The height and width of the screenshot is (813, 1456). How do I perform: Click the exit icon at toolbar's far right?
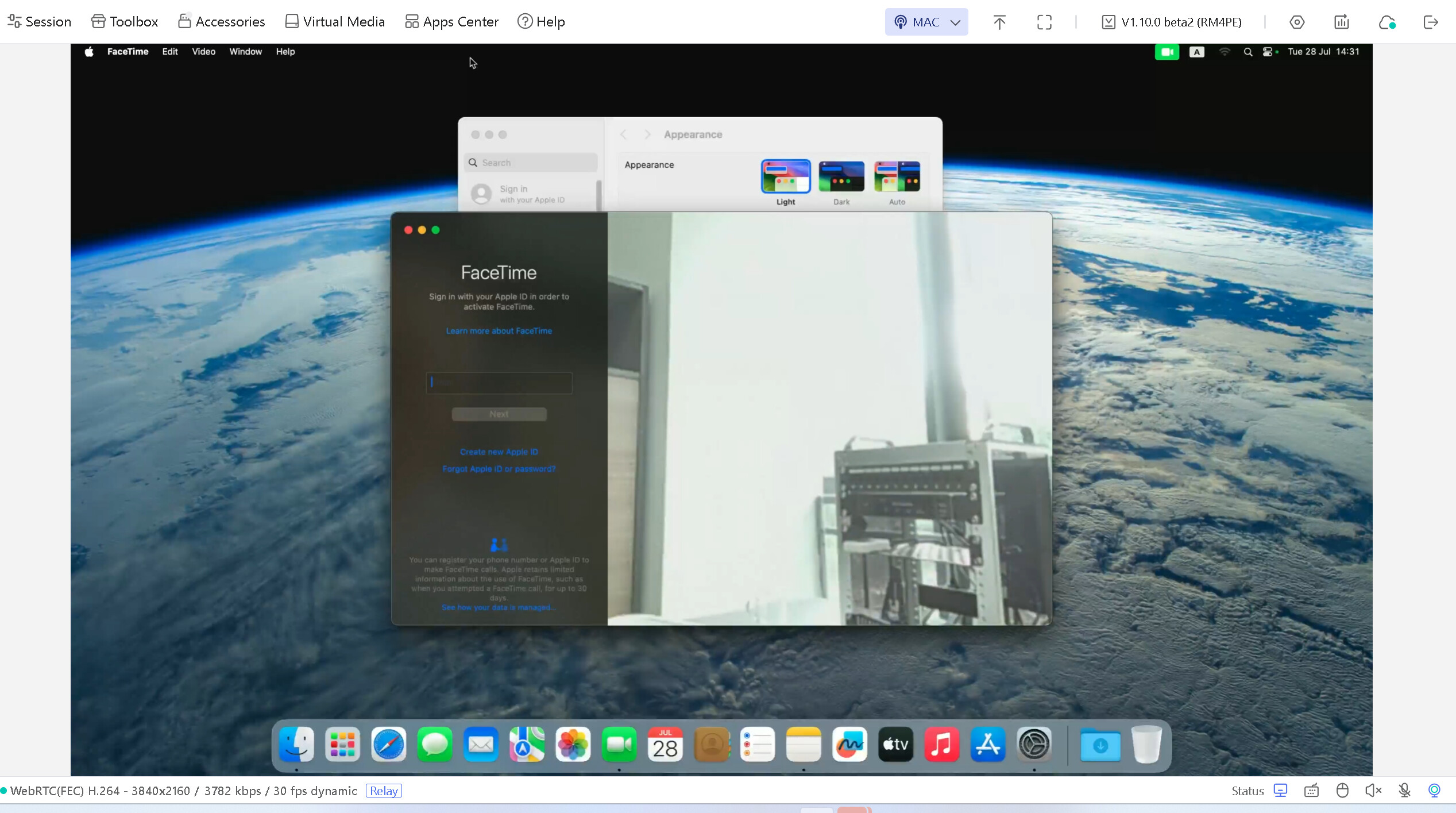click(1431, 22)
